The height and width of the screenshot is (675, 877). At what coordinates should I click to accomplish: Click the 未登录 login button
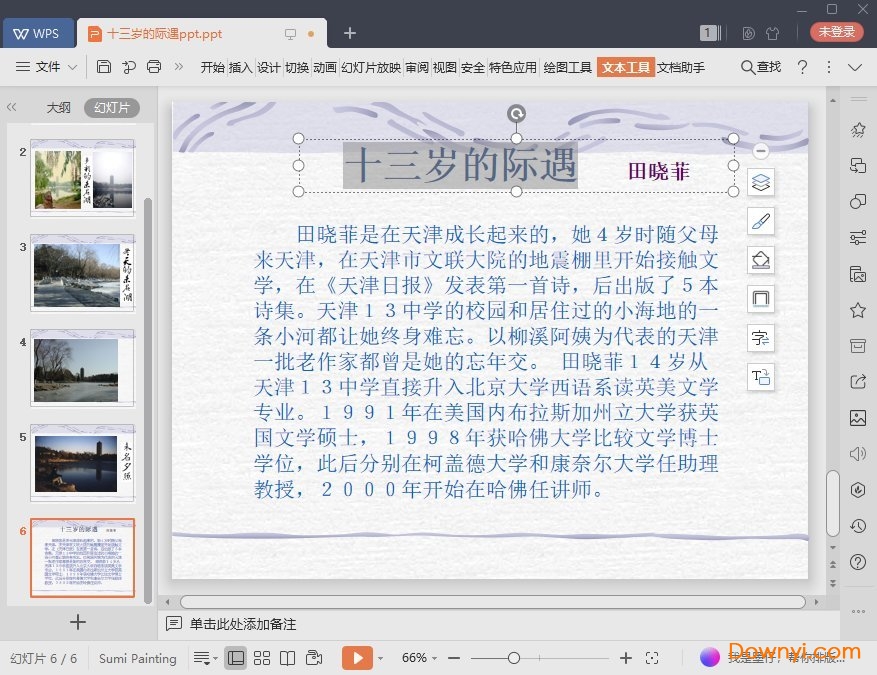(x=836, y=31)
